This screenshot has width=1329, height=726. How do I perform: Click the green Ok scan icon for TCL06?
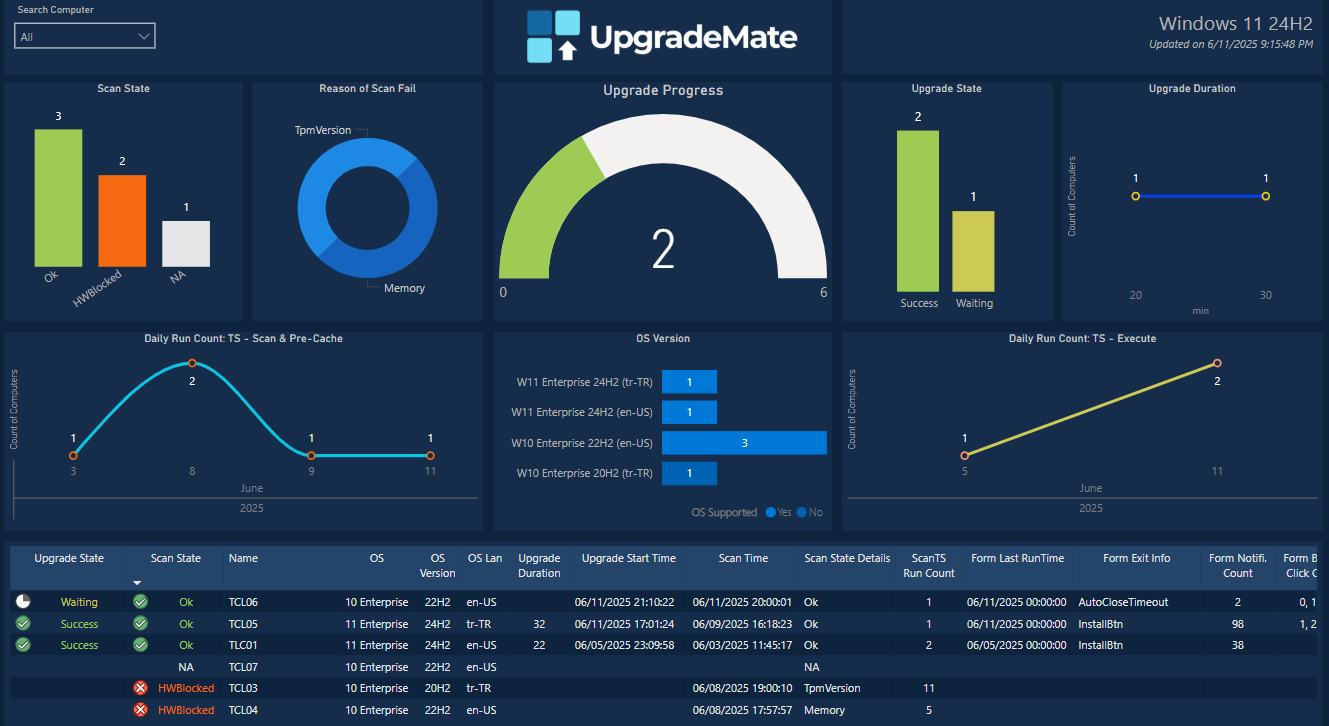pos(140,601)
